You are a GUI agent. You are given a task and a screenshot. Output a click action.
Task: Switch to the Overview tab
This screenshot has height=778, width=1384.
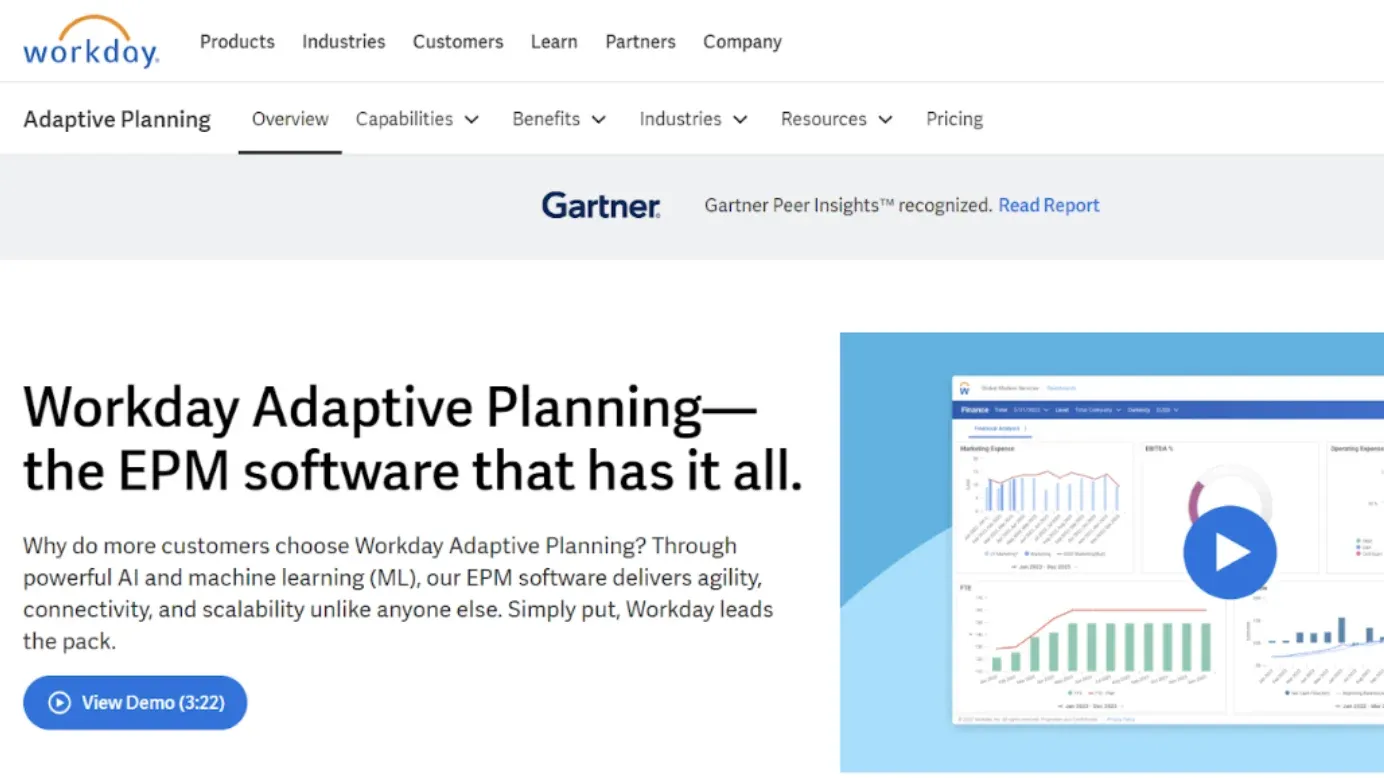pyautogui.click(x=289, y=118)
